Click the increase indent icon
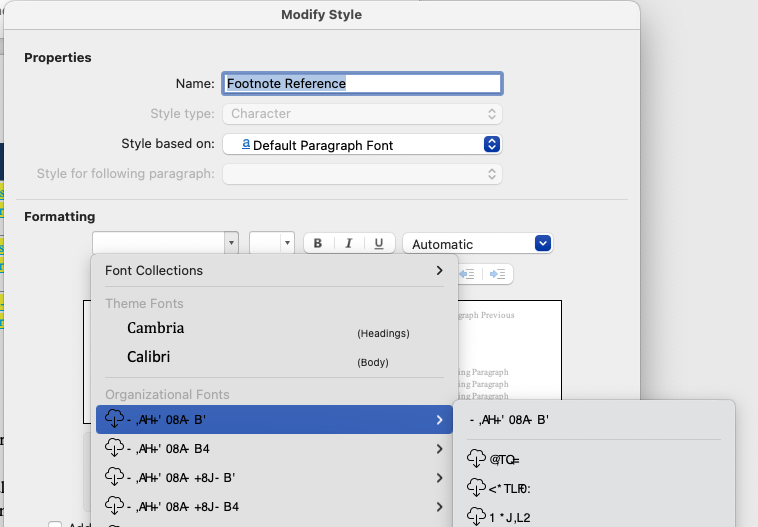Viewport: 758px width, 527px height. [497, 274]
